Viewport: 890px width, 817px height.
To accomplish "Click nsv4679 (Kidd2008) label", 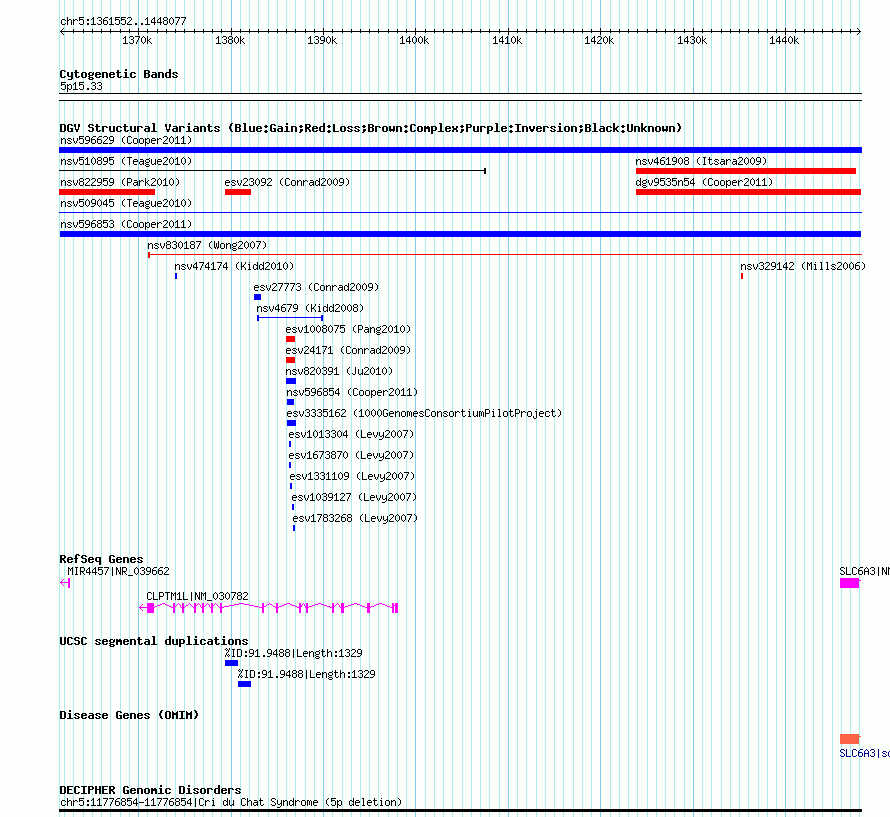I will (x=310, y=308).
